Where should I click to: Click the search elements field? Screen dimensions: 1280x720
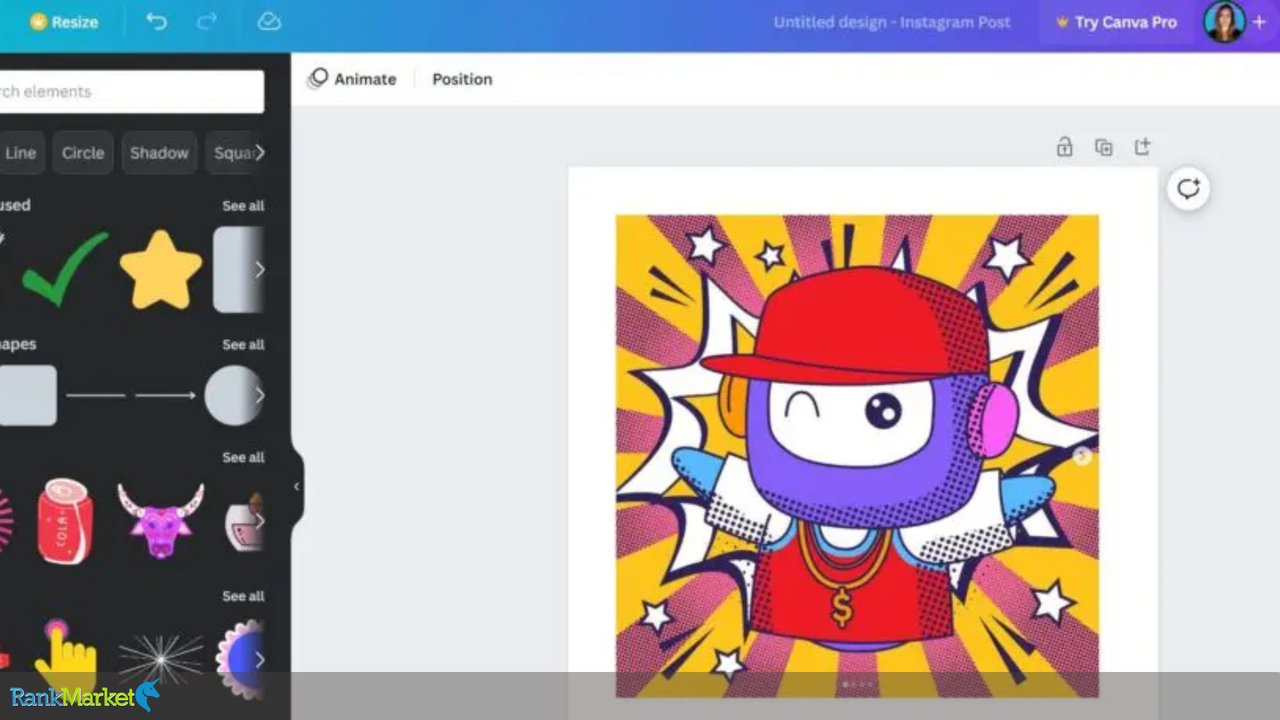130,91
